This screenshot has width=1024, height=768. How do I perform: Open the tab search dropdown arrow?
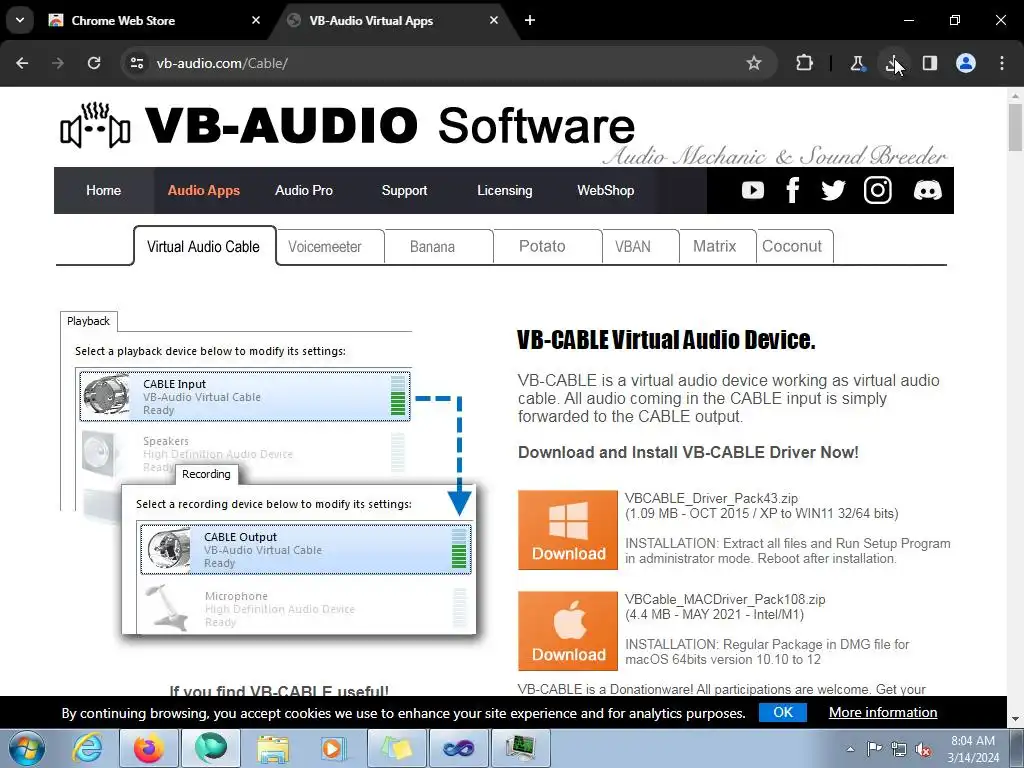click(x=20, y=20)
